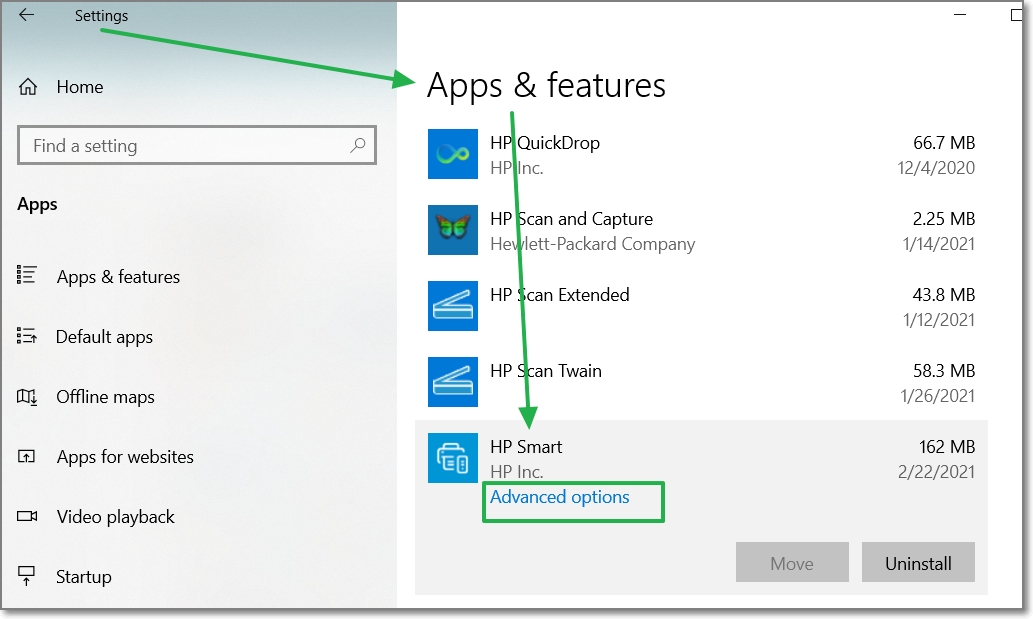
Task: Click the Offline maps map icon
Action: [x=26, y=396]
